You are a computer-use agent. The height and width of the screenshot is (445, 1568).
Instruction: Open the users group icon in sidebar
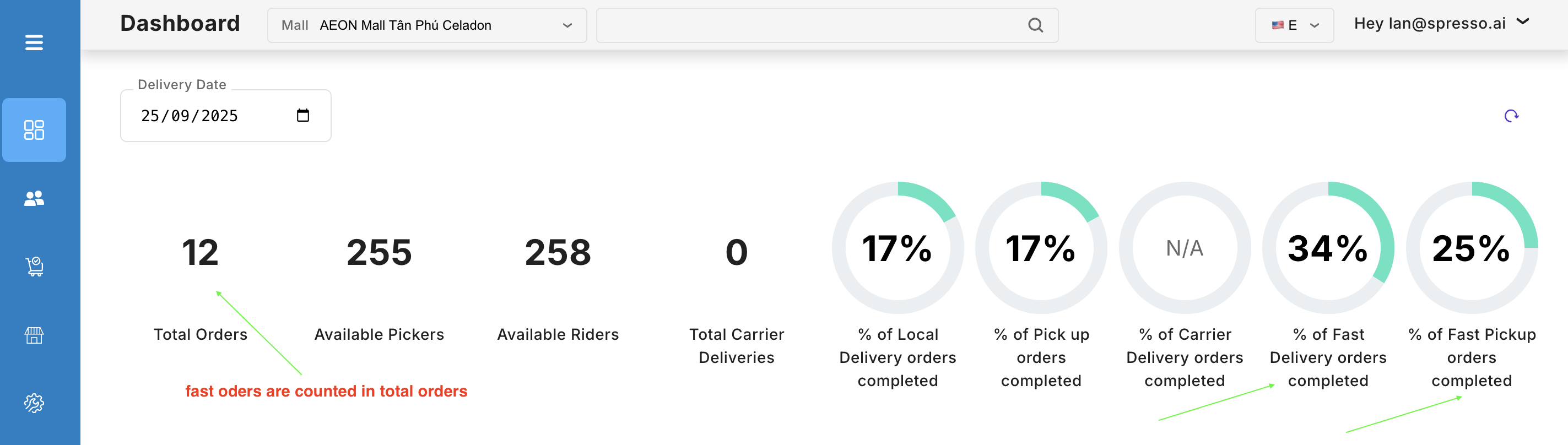pyautogui.click(x=34, y=198)
